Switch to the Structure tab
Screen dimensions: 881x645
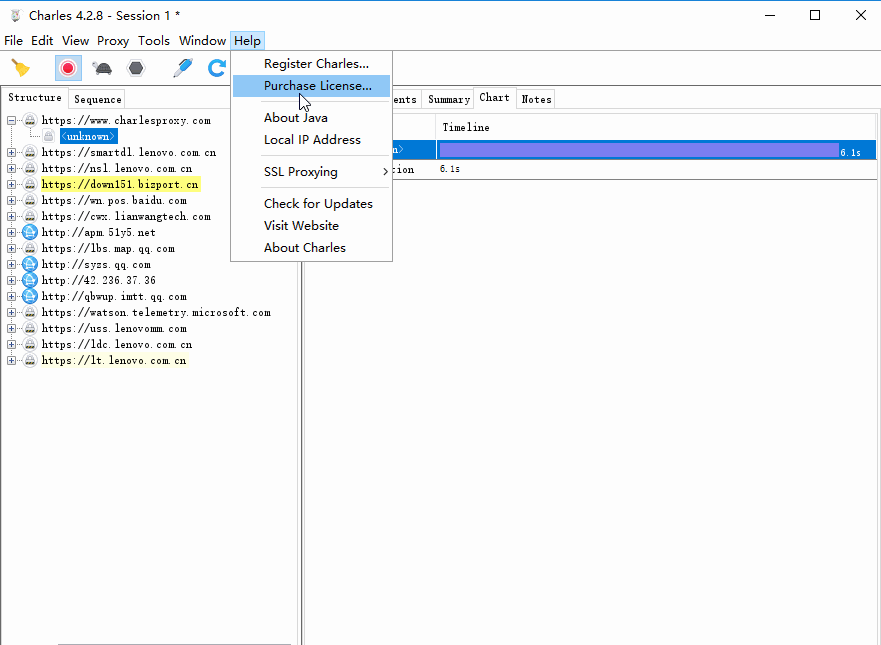[x=35, y=98]
